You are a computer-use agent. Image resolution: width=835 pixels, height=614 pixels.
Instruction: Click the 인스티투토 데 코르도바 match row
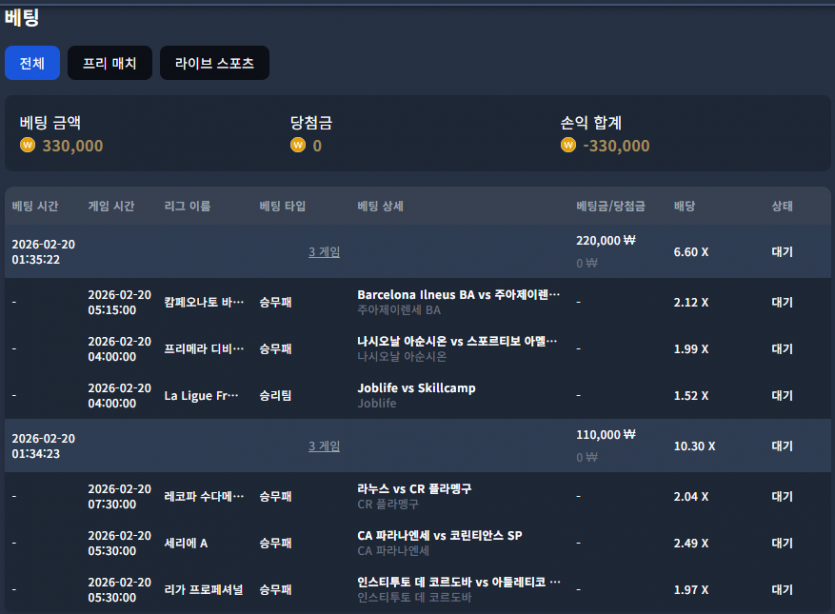(x=418, y=590)
